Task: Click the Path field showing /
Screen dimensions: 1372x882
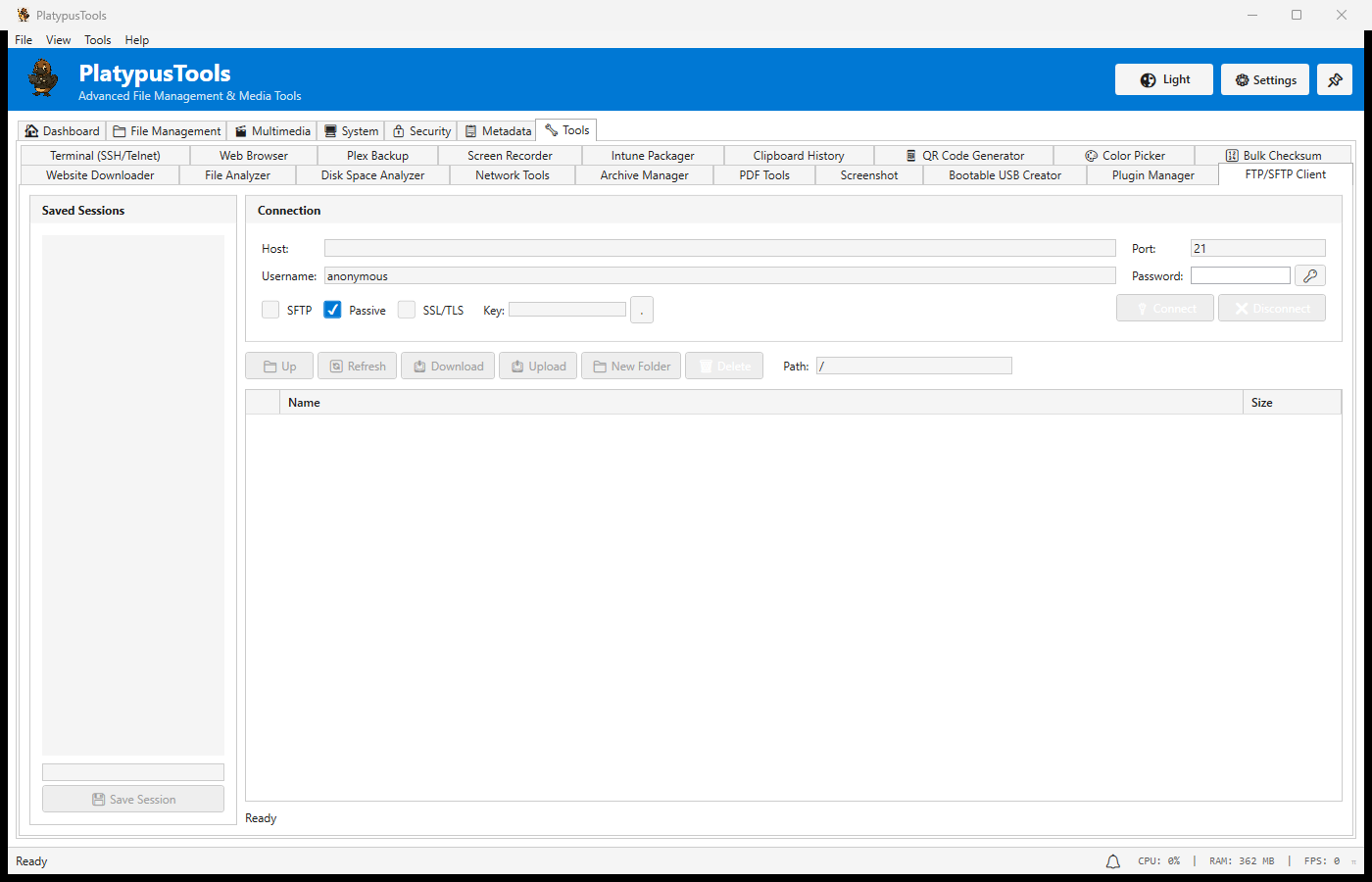Action: point(913,365)
